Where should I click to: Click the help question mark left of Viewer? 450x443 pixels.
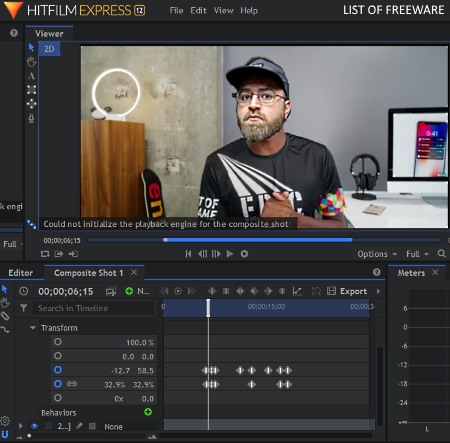tap(14, 33)
